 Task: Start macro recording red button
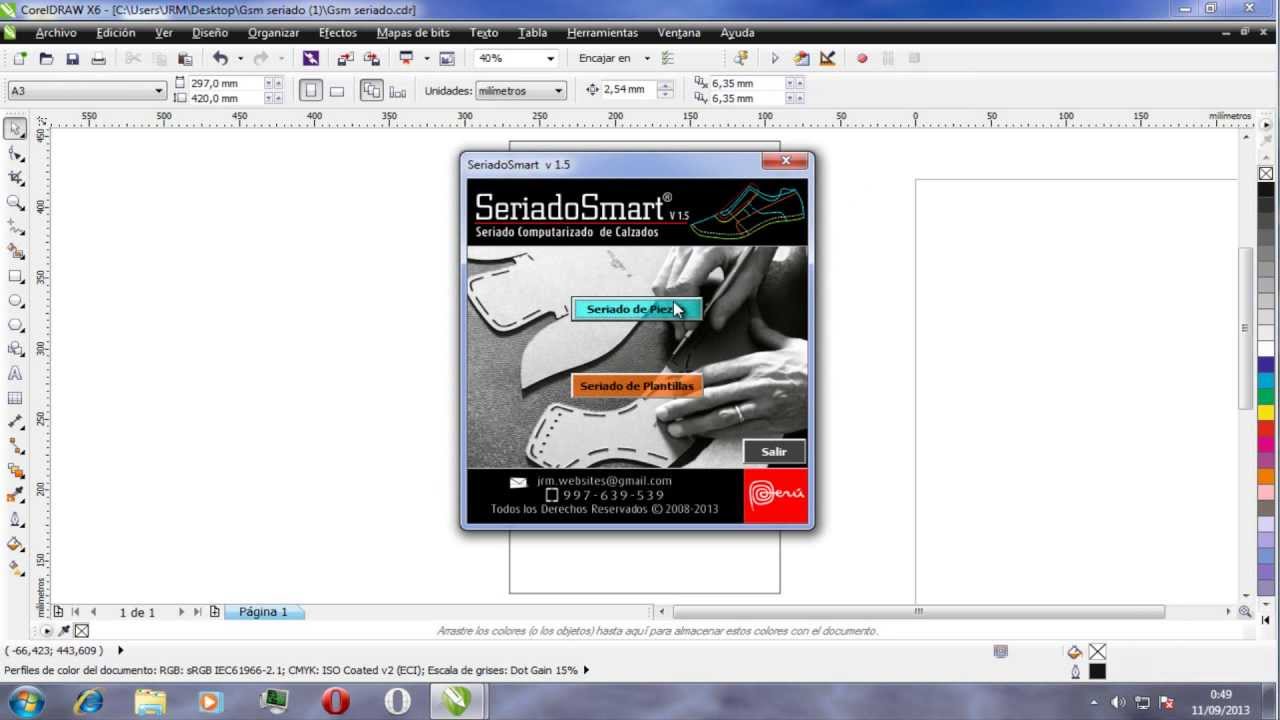coord(862,59)
